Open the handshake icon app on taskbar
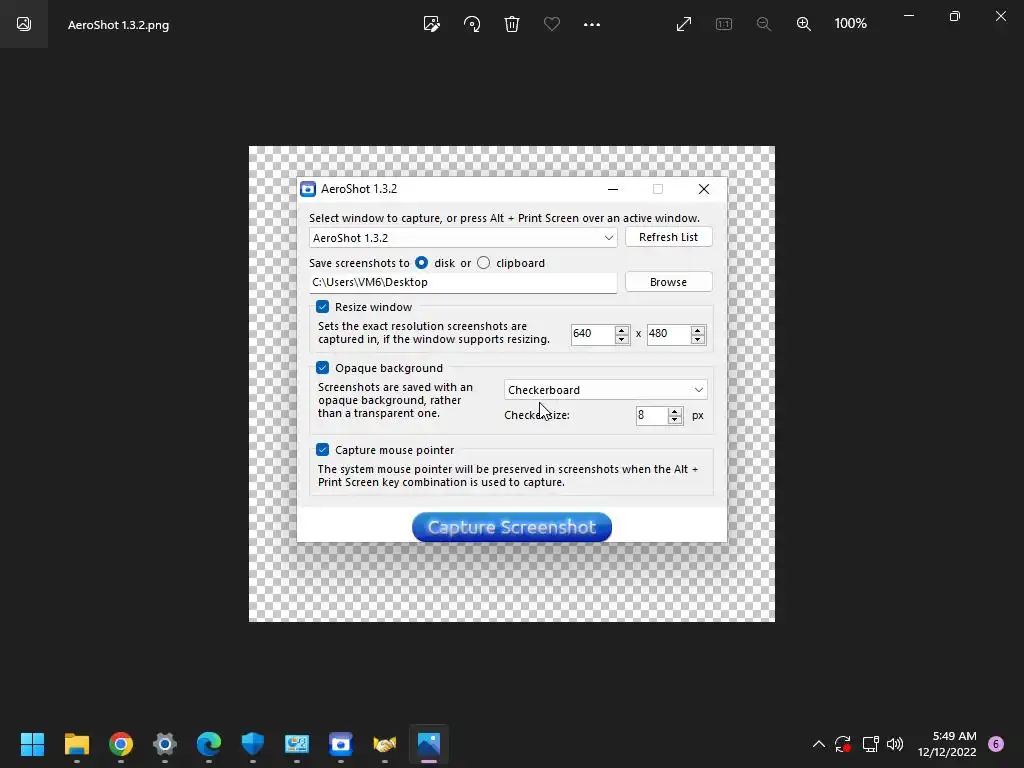Screen dimensions: 1024x768 (385, 744)
